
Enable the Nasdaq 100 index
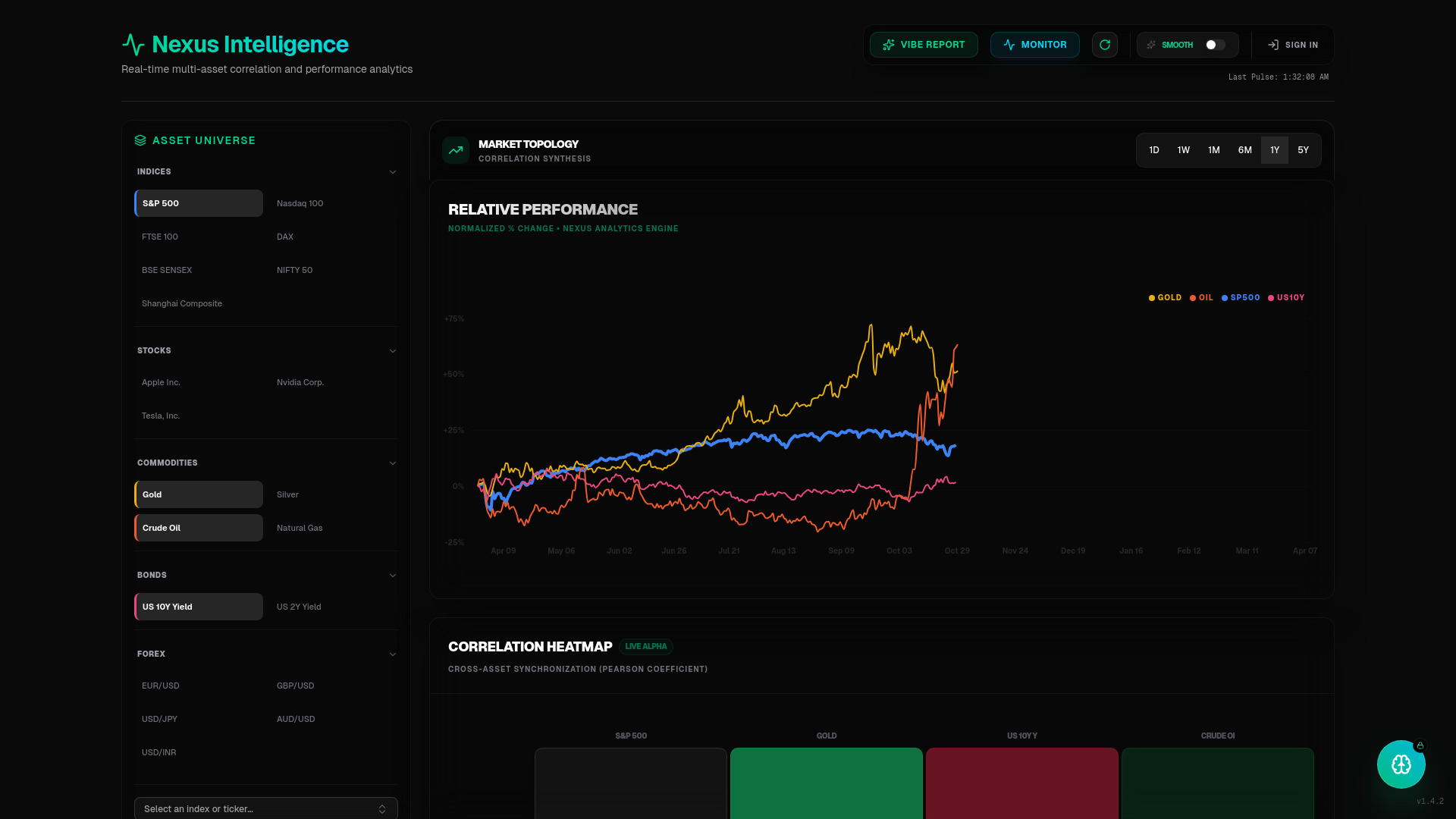[x=334, y=203]
